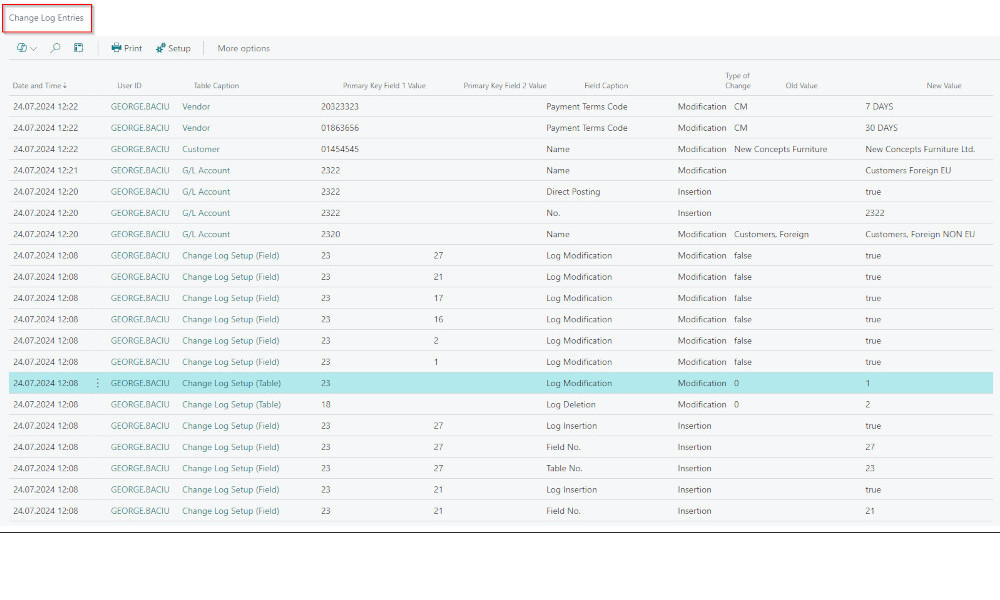Select primary key value 18
The image size is (1000, 600).
click(326, 404)
